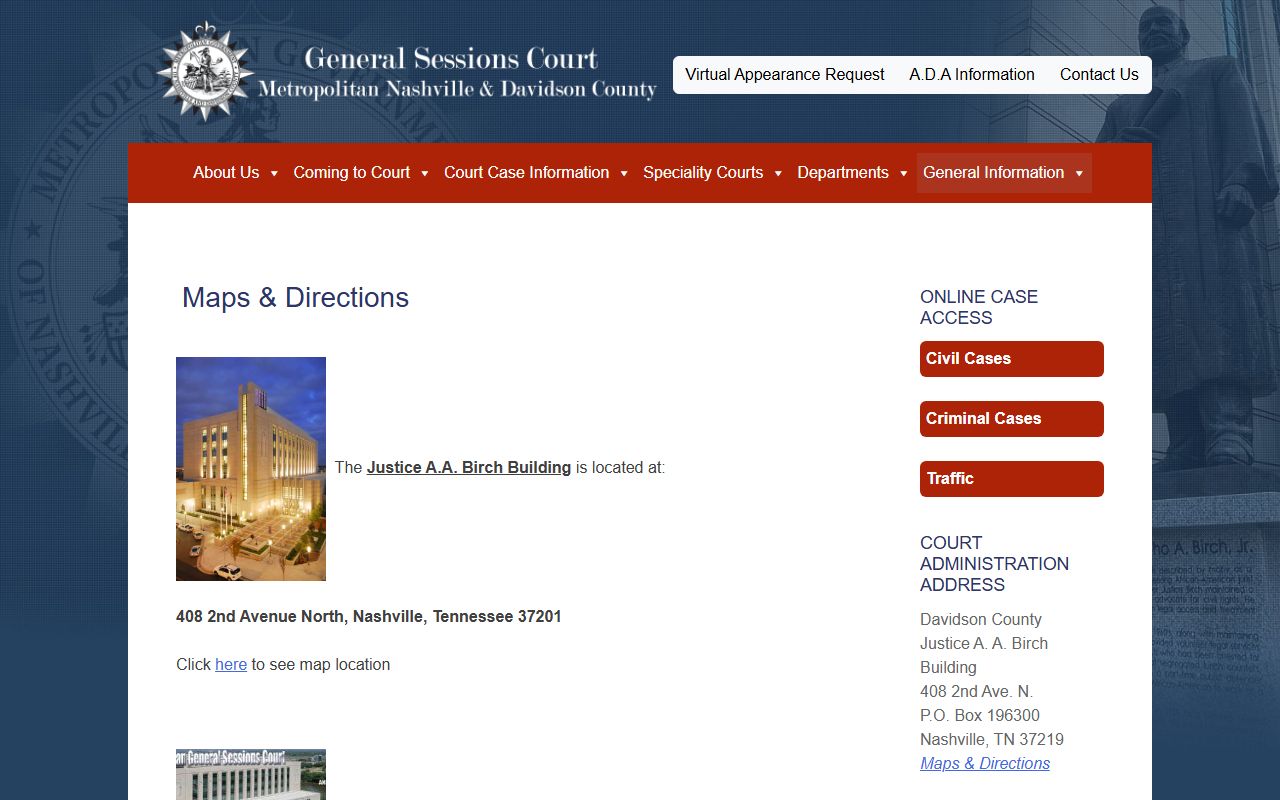Click the COURT ADMINISTRATION ADDRESS heading
Image resolution: width=1280 pixels, height=800 pixels.
pos(994,564)
